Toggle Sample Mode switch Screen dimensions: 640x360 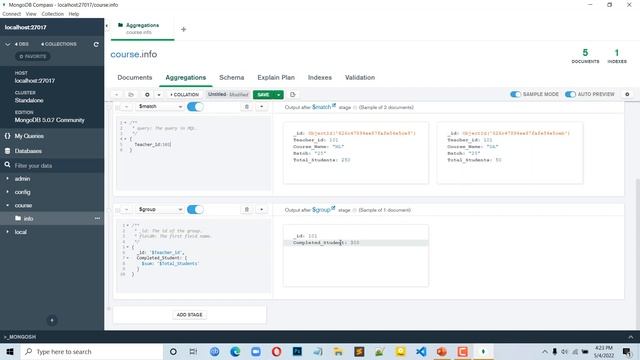pyautogui.click(x=516, y=94)
